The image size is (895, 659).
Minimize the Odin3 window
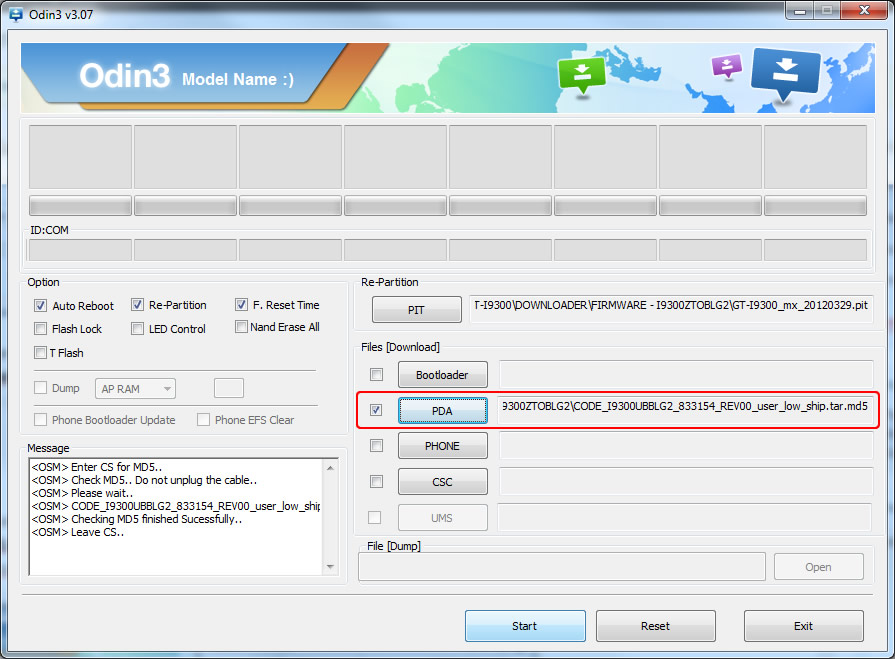[799, 10]
